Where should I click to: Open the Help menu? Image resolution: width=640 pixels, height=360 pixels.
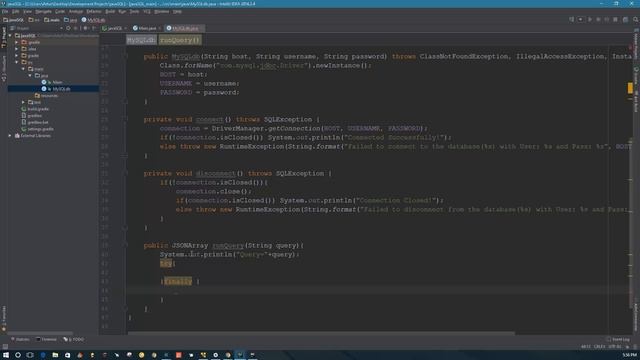pyautogui.click(x=177, y=12)
